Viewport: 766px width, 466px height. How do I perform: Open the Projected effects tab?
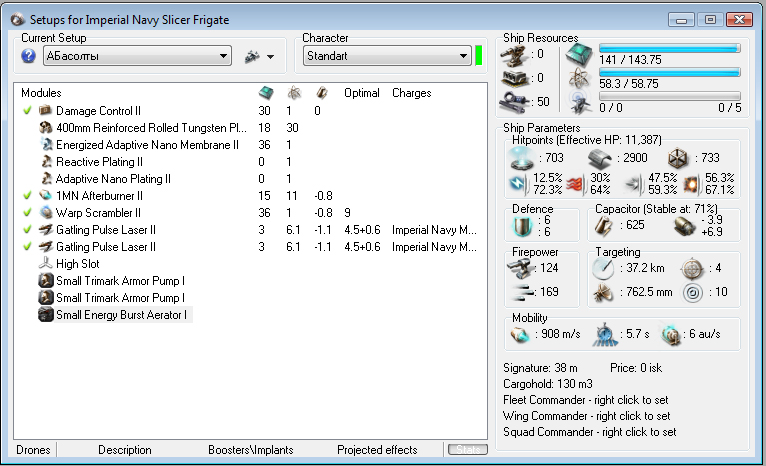point(377,450)
